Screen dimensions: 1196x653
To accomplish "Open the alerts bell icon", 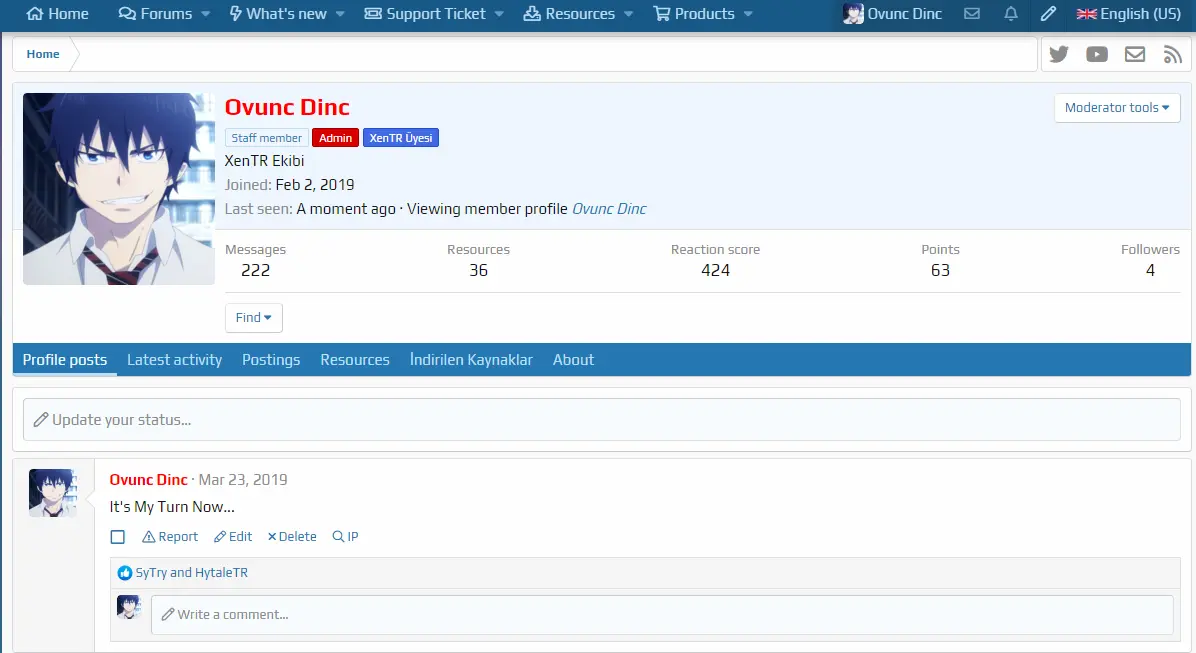I will (x=1011, y=14).
